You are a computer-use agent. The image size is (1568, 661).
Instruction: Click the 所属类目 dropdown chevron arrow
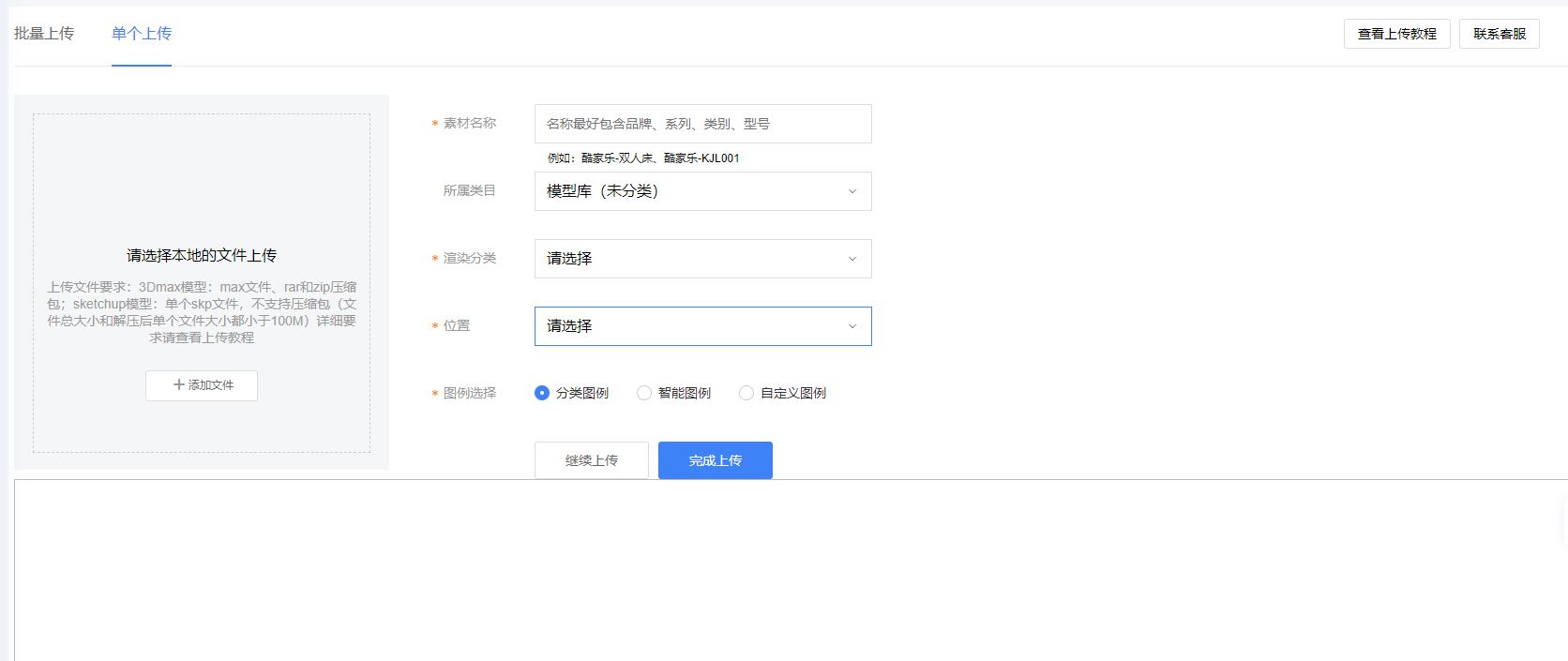pyautogui.click(x=852, y=191)
